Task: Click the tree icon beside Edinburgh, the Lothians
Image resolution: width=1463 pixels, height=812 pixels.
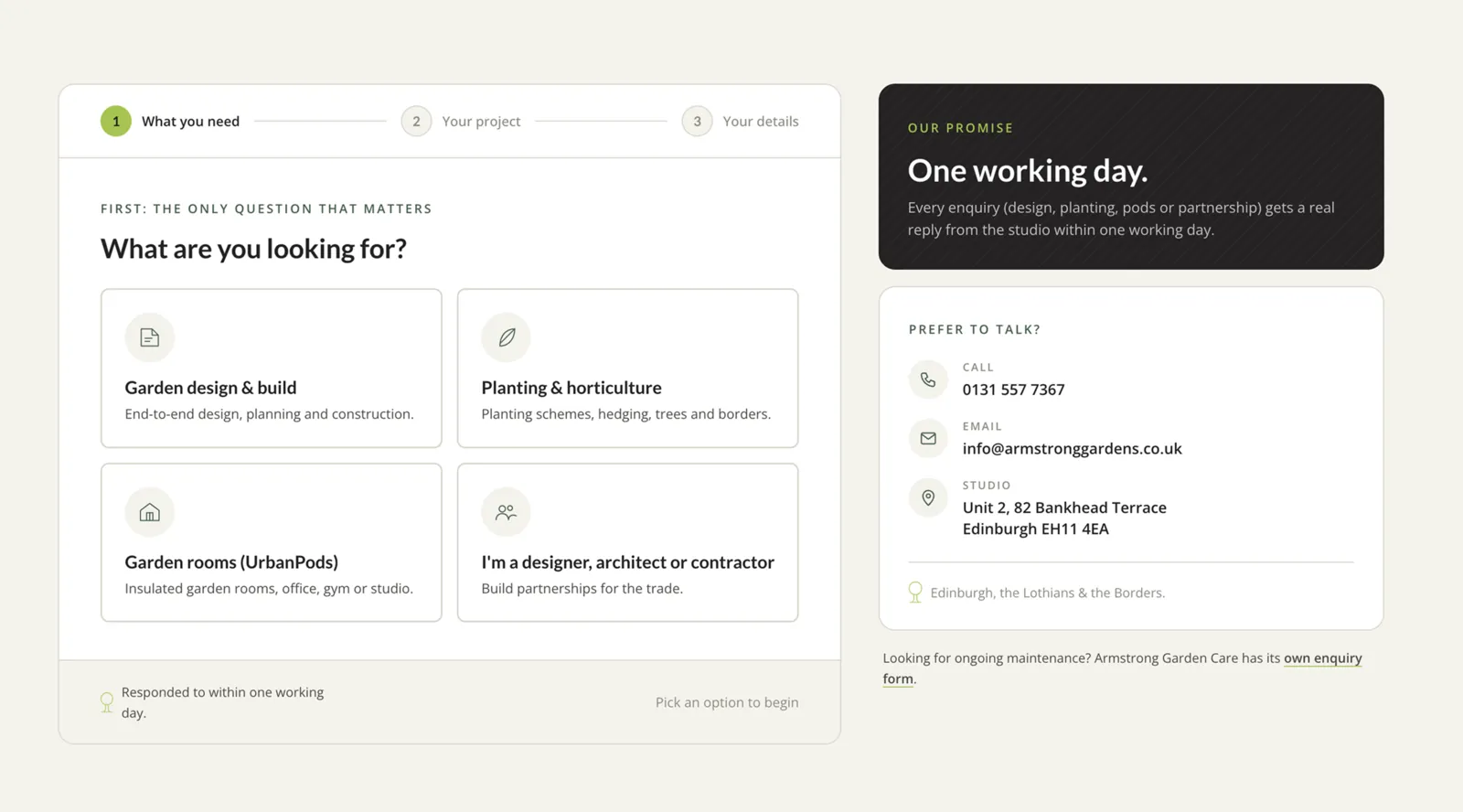Action: click(915, 593)
